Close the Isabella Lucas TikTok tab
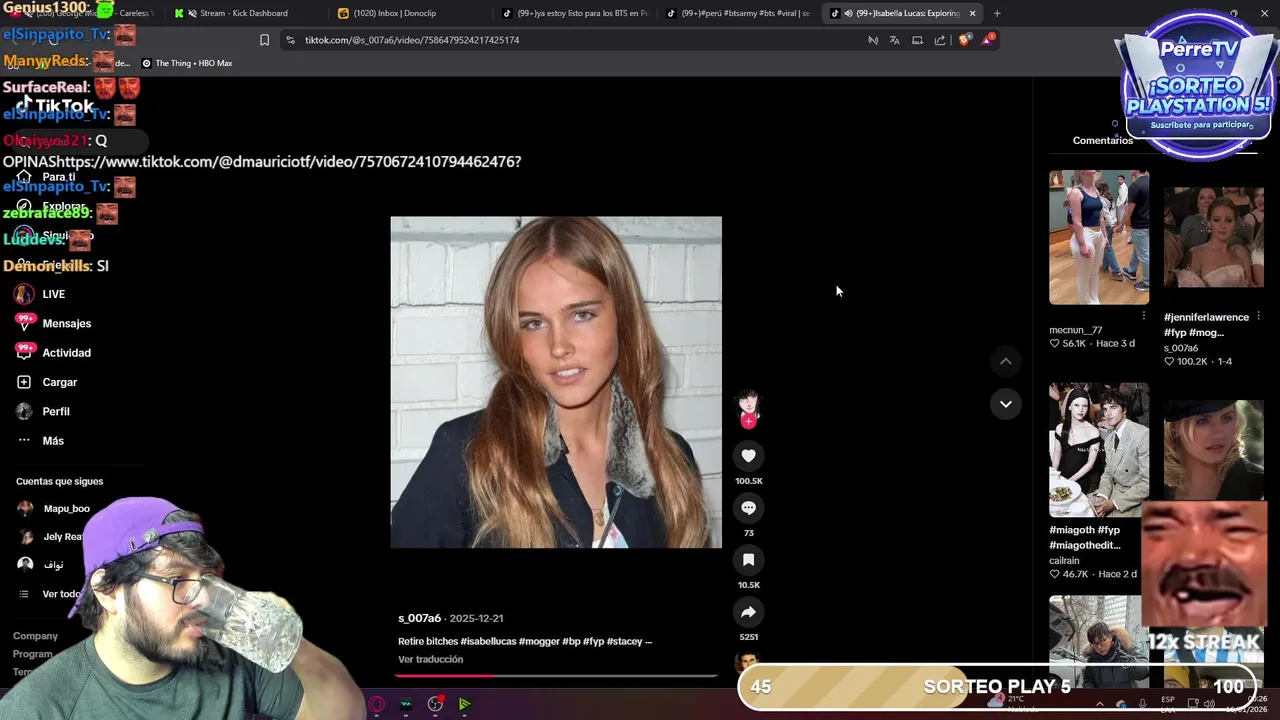Image resolution: width=1280 pixels, height=720 pixels. point(972,13)
